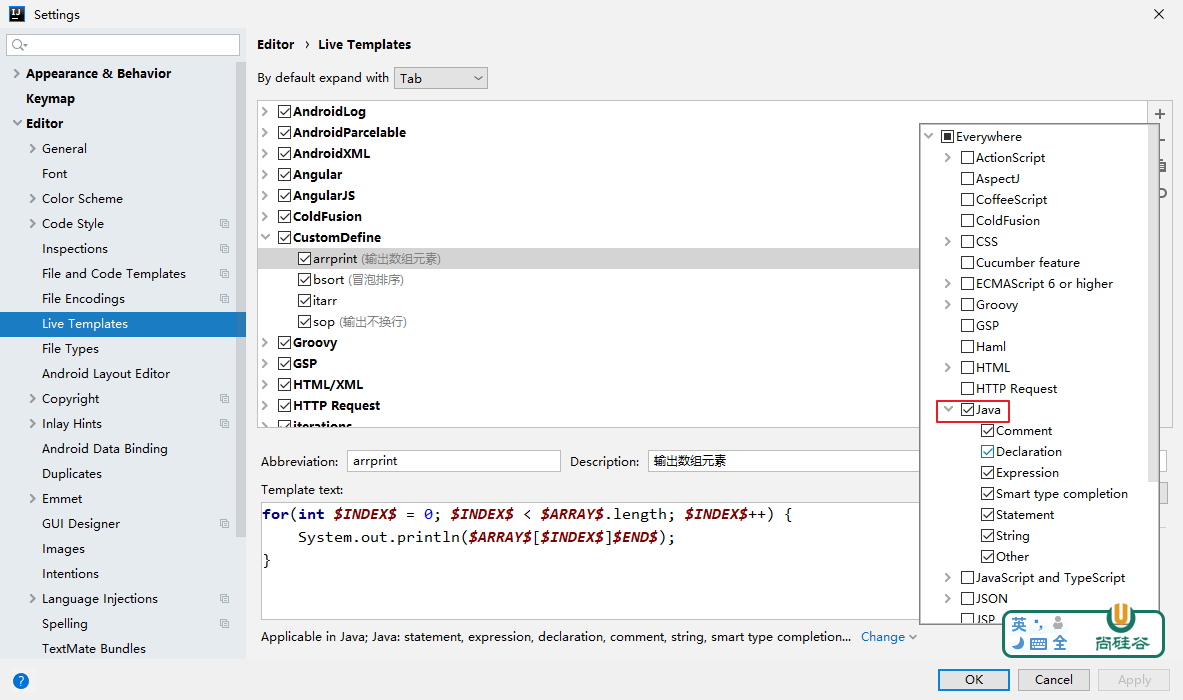Click the plus icon to add template
The image size is (1183, 700).
point(1160,115)
